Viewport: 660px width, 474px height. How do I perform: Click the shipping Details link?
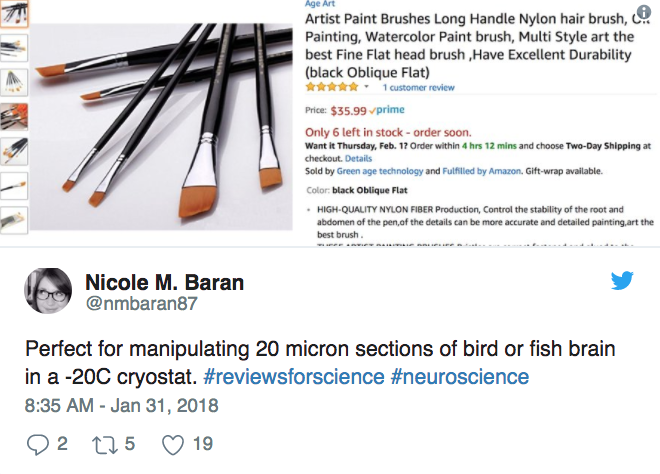[x=358, y=158]
